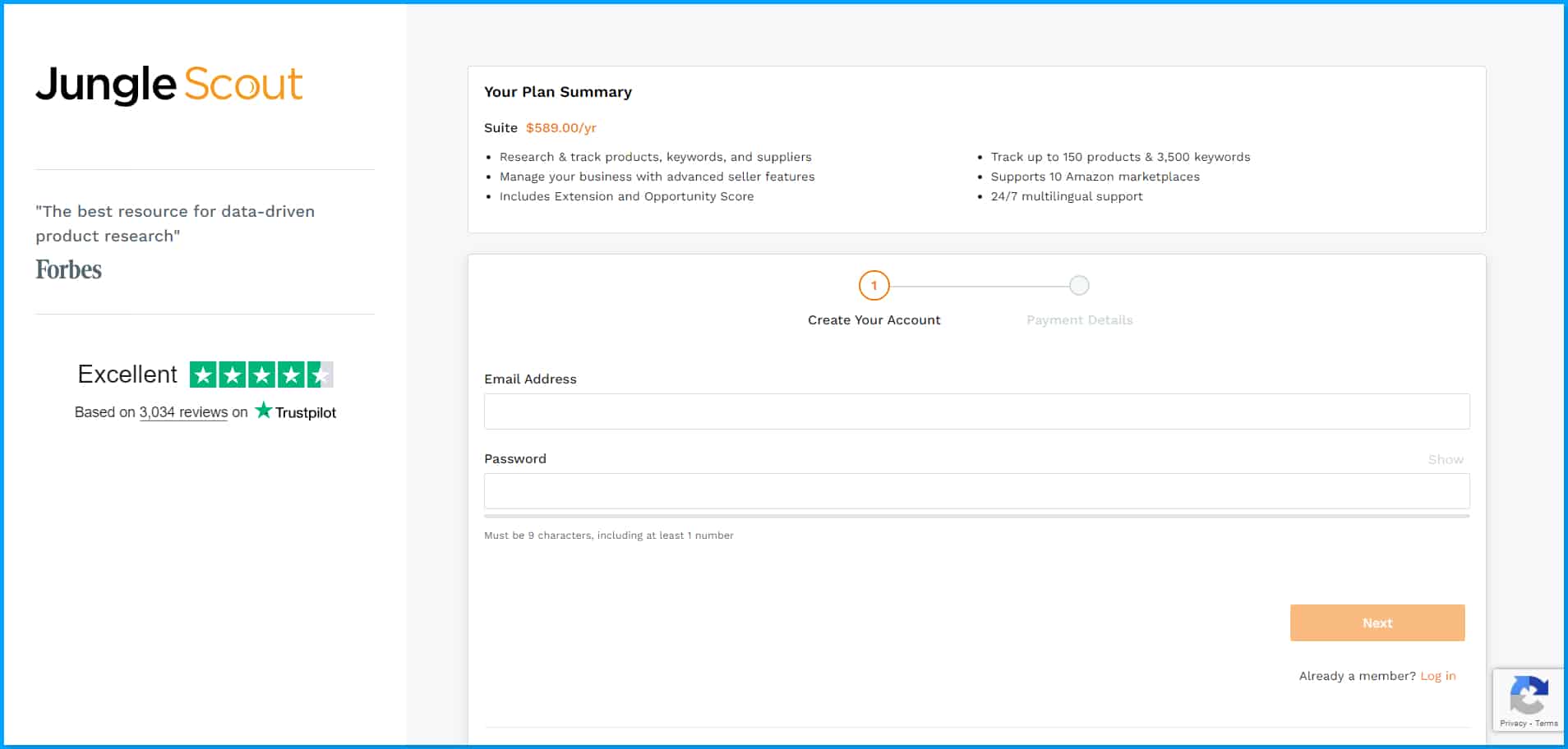Click the reCAPTCHA Terms link
This screenshot has height=749, width=1568.
1546,724
